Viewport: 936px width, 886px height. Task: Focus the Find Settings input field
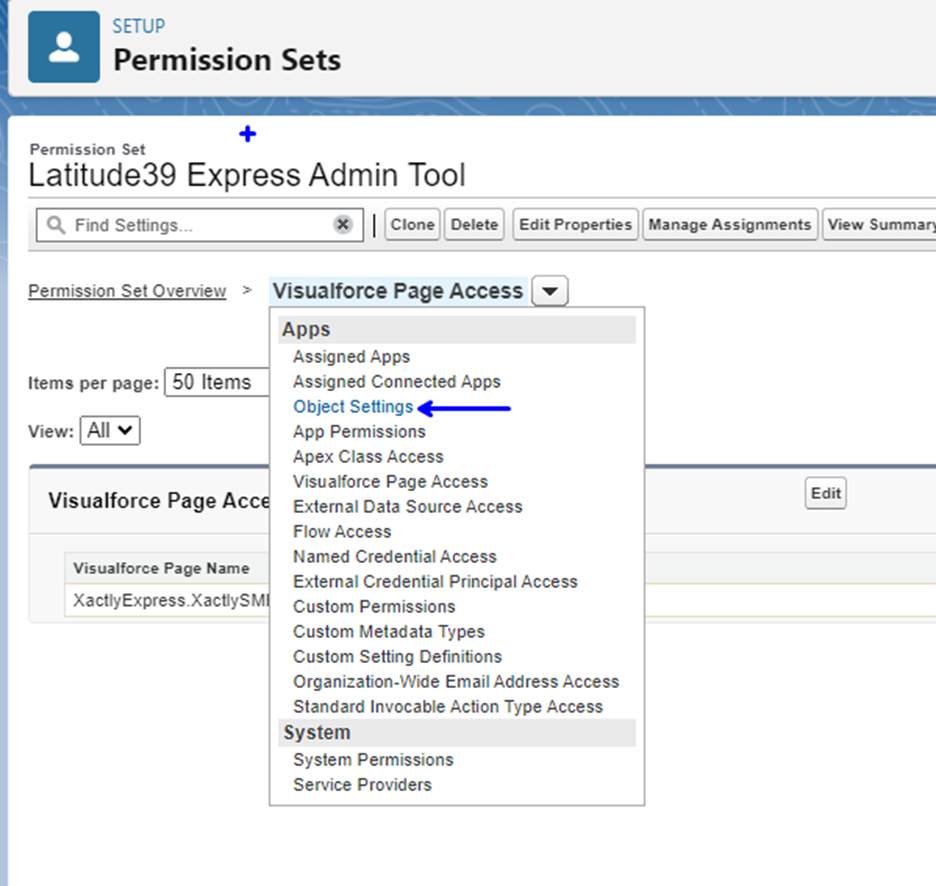coord(199,225)
